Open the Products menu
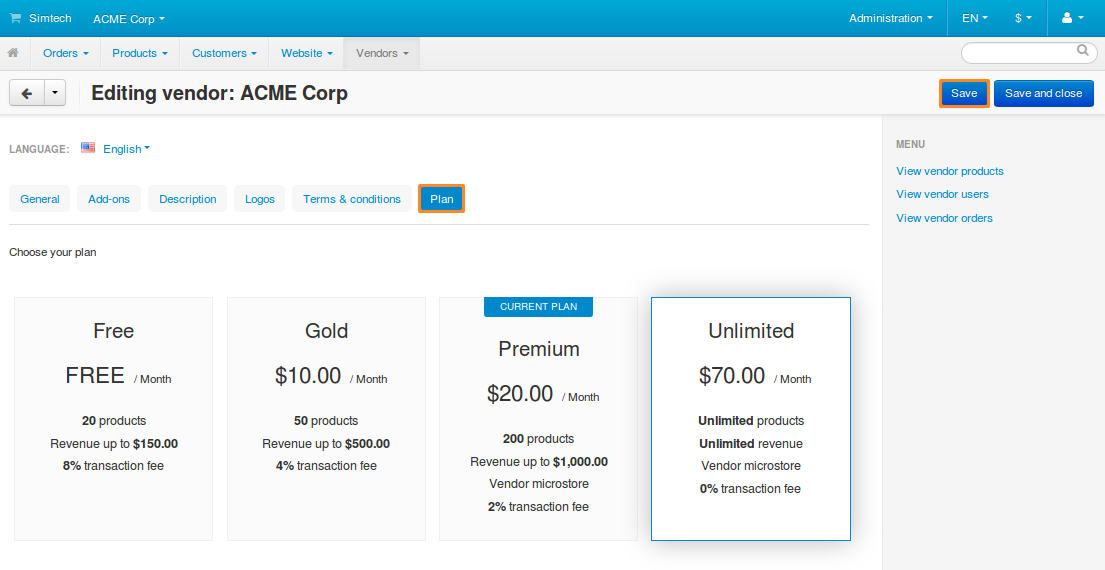This screenshot has height=570, width=1105. pos(140,54)
